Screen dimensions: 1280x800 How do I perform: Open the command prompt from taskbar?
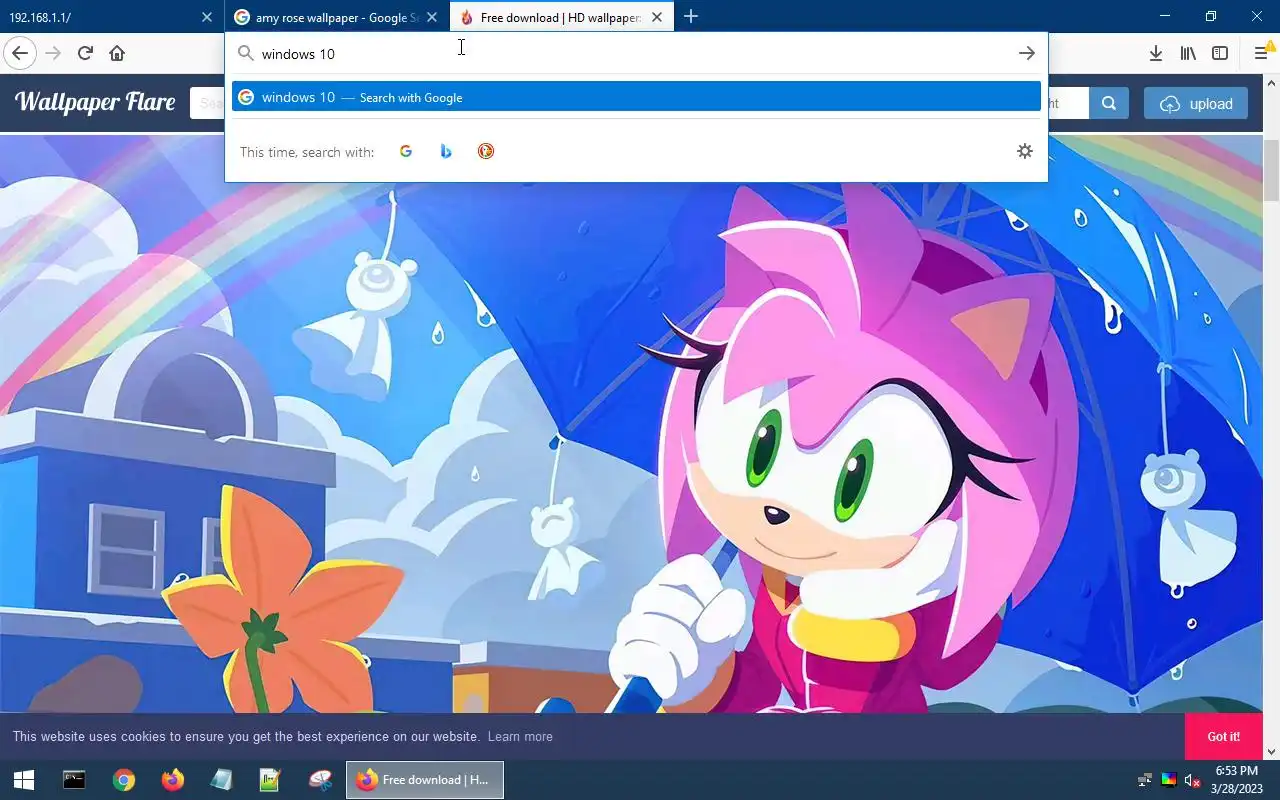tap(74, 780)
